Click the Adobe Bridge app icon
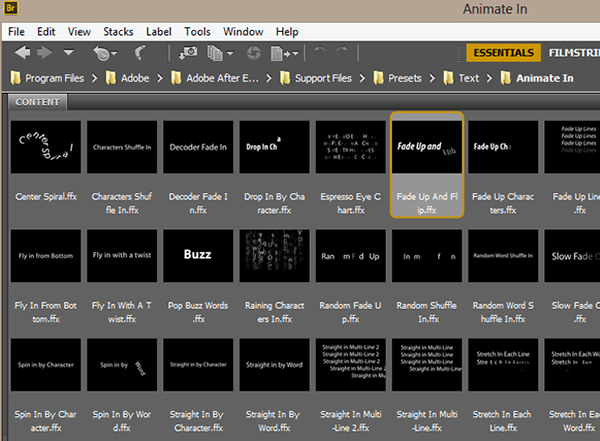Viewport: 600px width, 441px height. point(10,8)
